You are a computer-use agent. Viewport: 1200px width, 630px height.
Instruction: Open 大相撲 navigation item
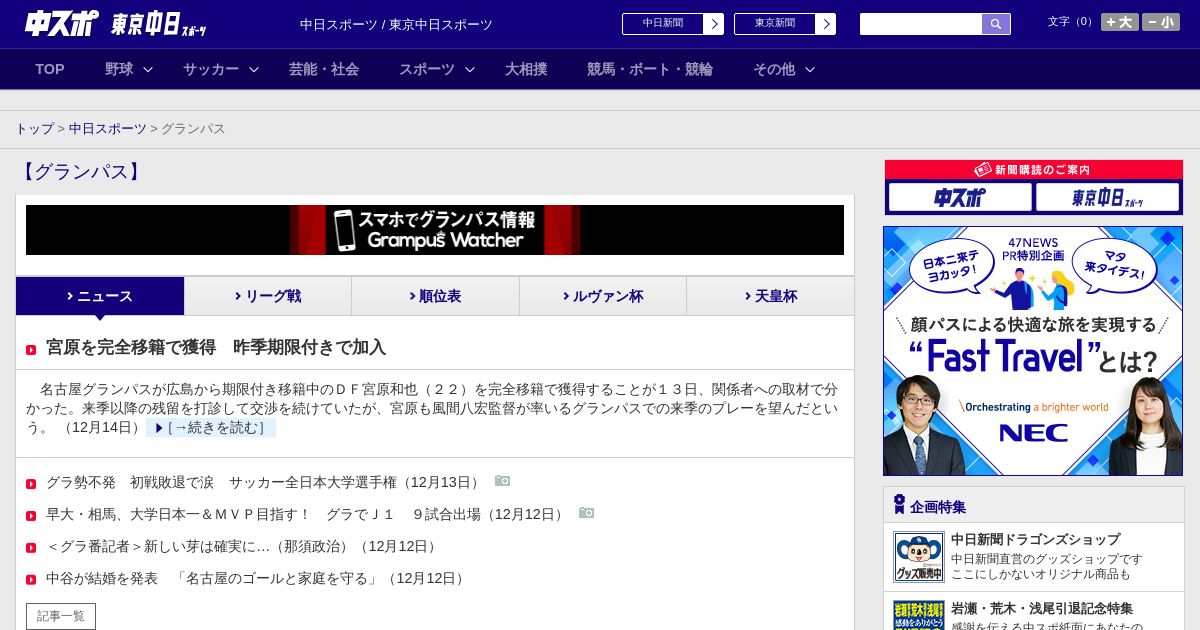click(x=526, y=69)
